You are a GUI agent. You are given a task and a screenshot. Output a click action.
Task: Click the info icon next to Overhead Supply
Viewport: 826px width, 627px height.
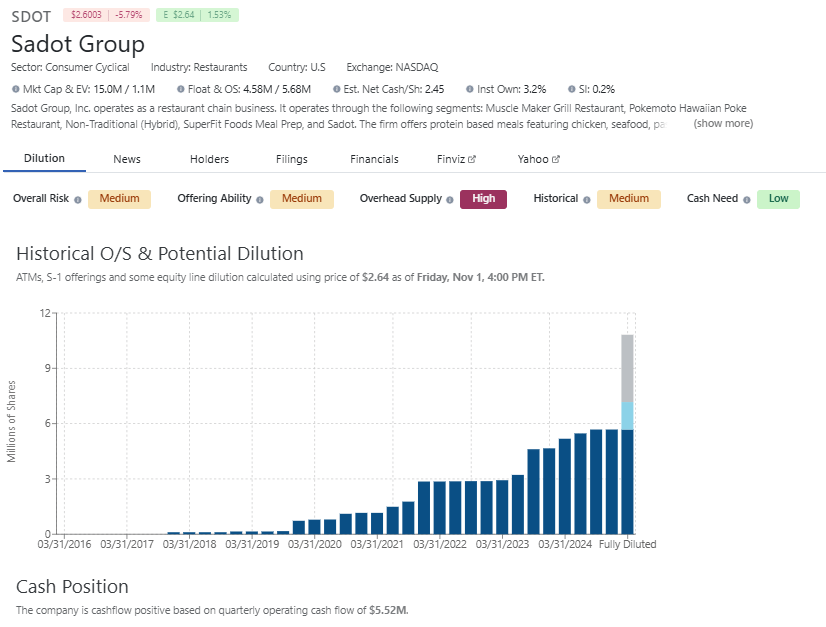tap(450, 199)
